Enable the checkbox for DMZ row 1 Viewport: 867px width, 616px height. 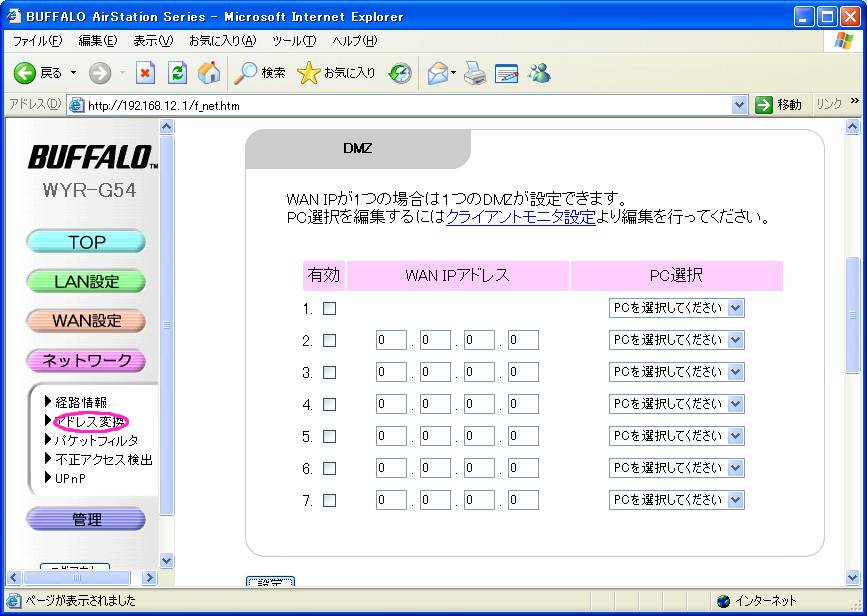pyautogui.click(x=329, y=309)
